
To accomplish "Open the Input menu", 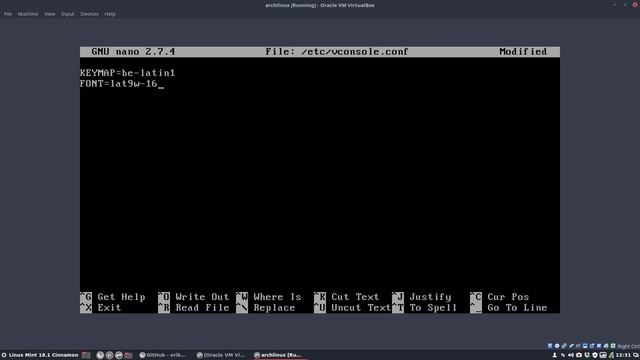I will tap(68, 14).
